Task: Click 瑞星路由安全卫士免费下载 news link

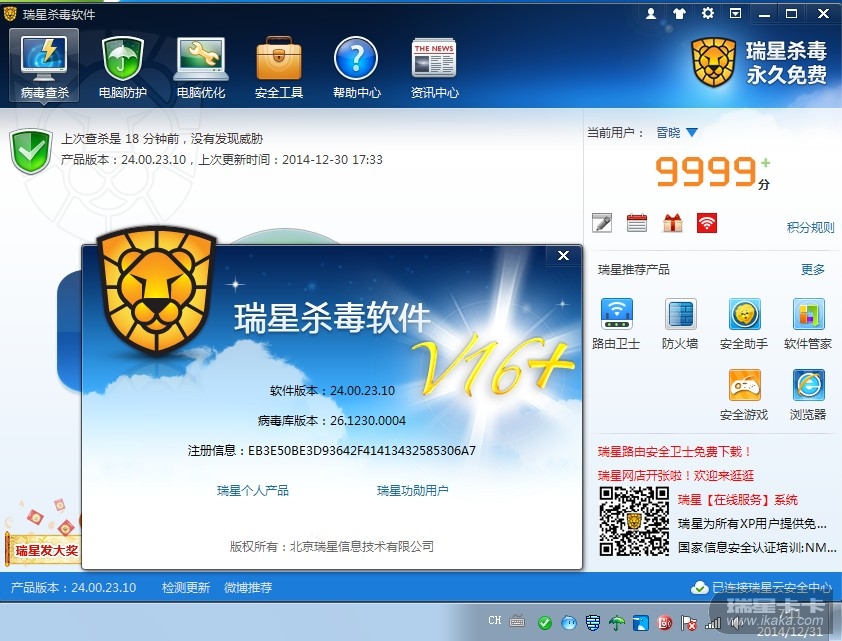Action: 674,452
